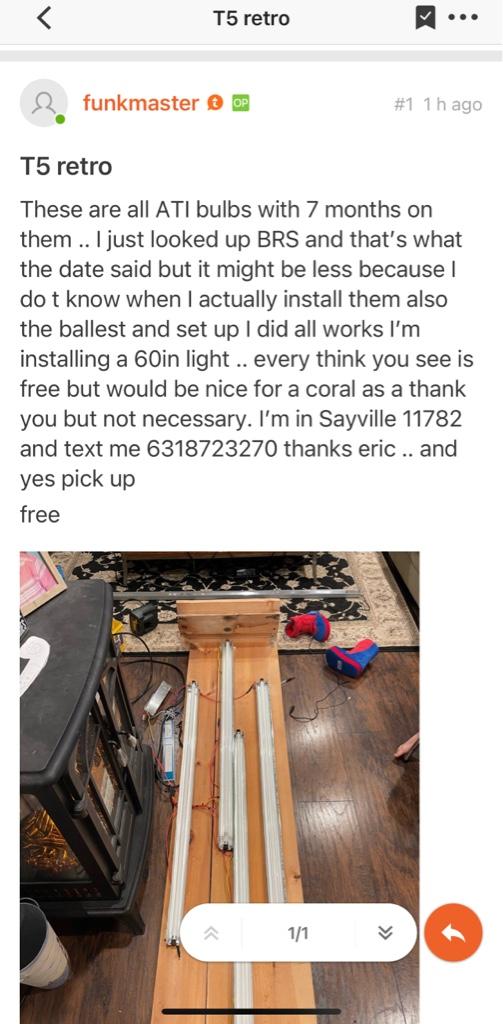Tap the green OP badge
The width and height of the screenshot is (503, 1024).
240,103
